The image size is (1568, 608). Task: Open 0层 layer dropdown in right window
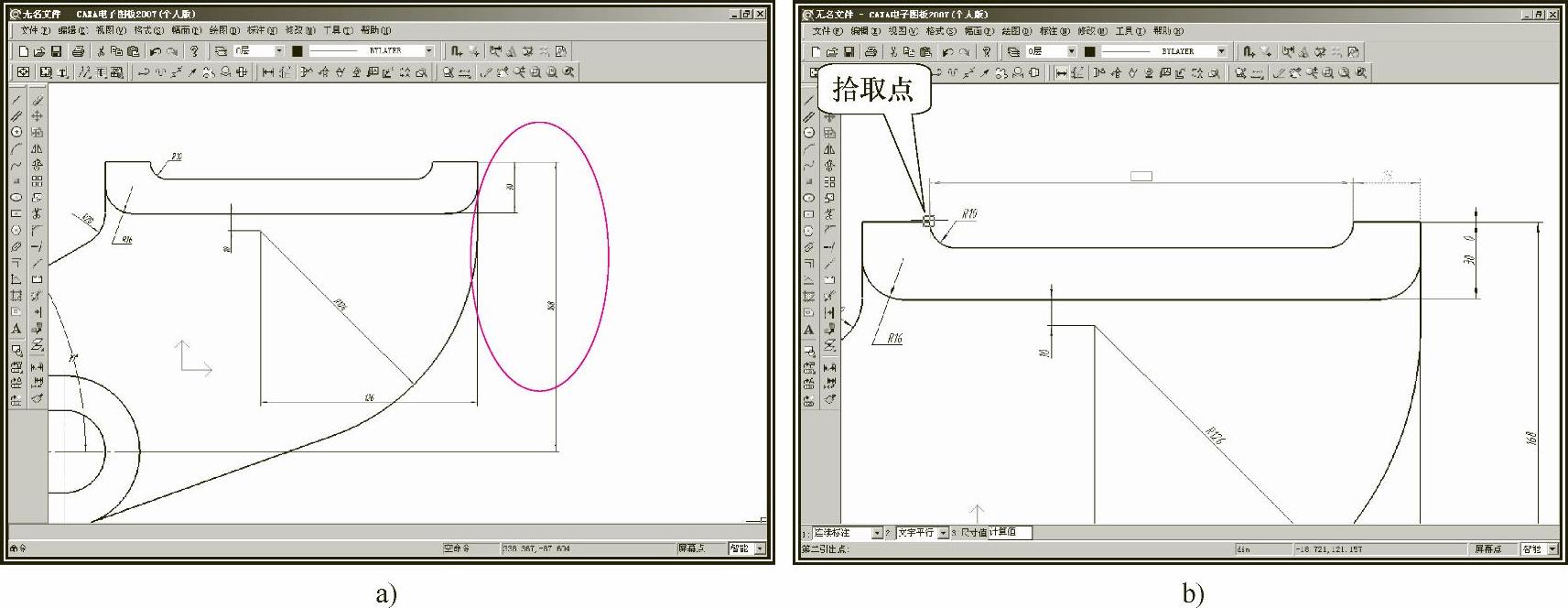point(1072,51)
